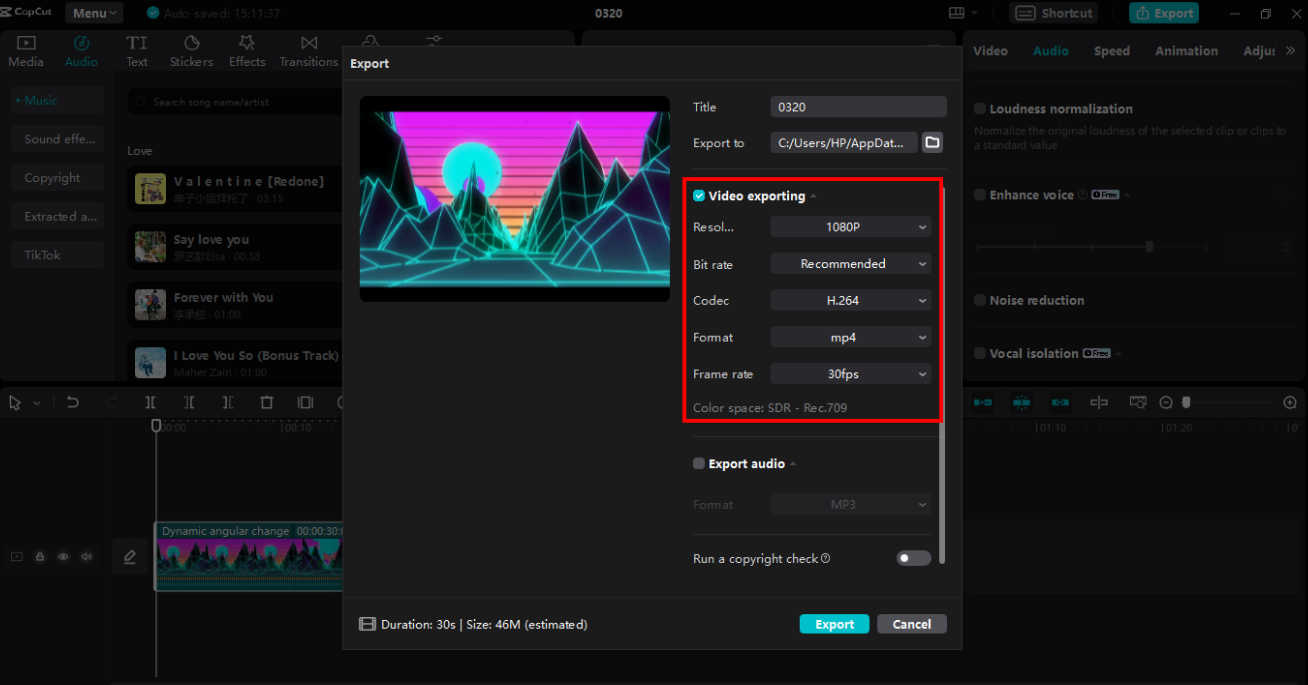1308x685 pixels.
Task: Open the Menu dropdown in title bar
Action: click(95, 13)
